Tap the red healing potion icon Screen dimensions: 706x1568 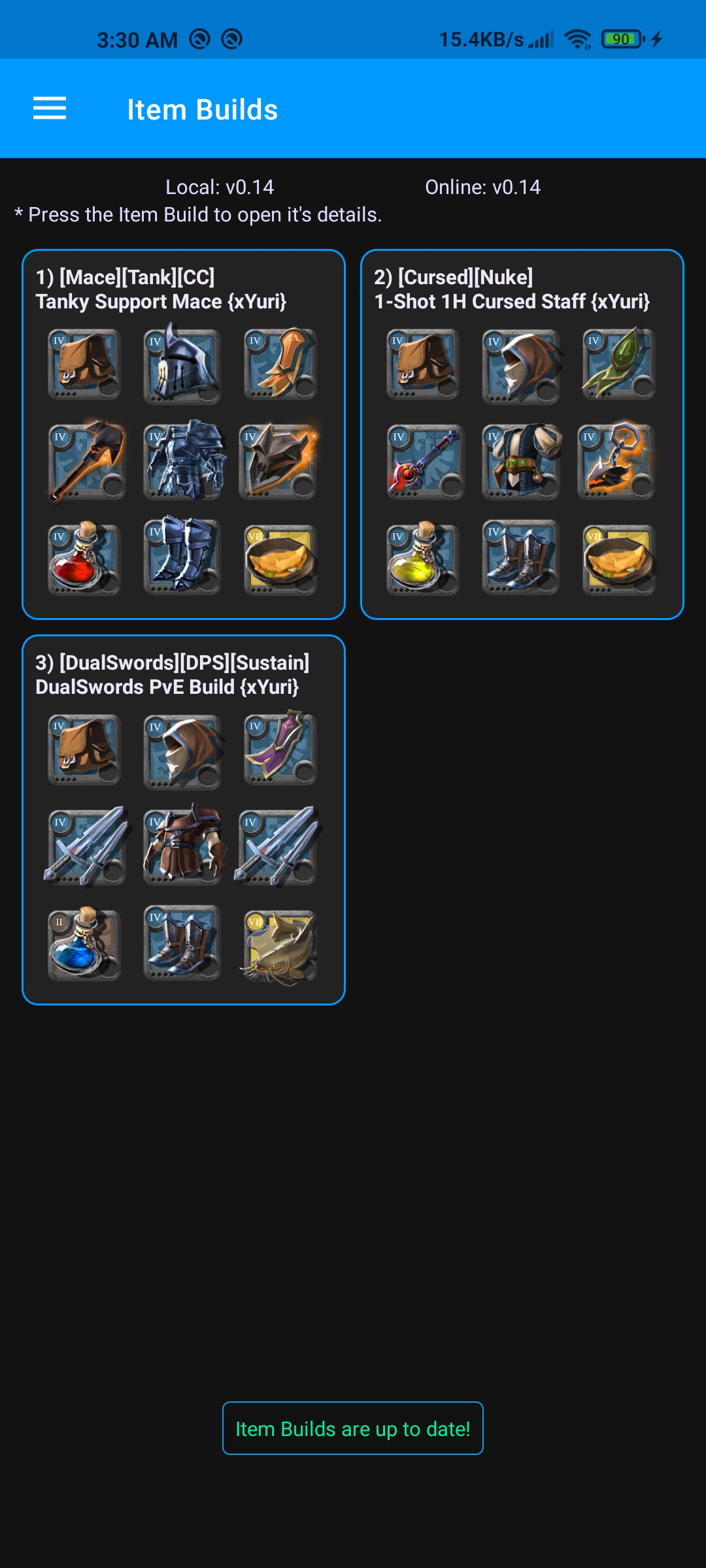84,557
